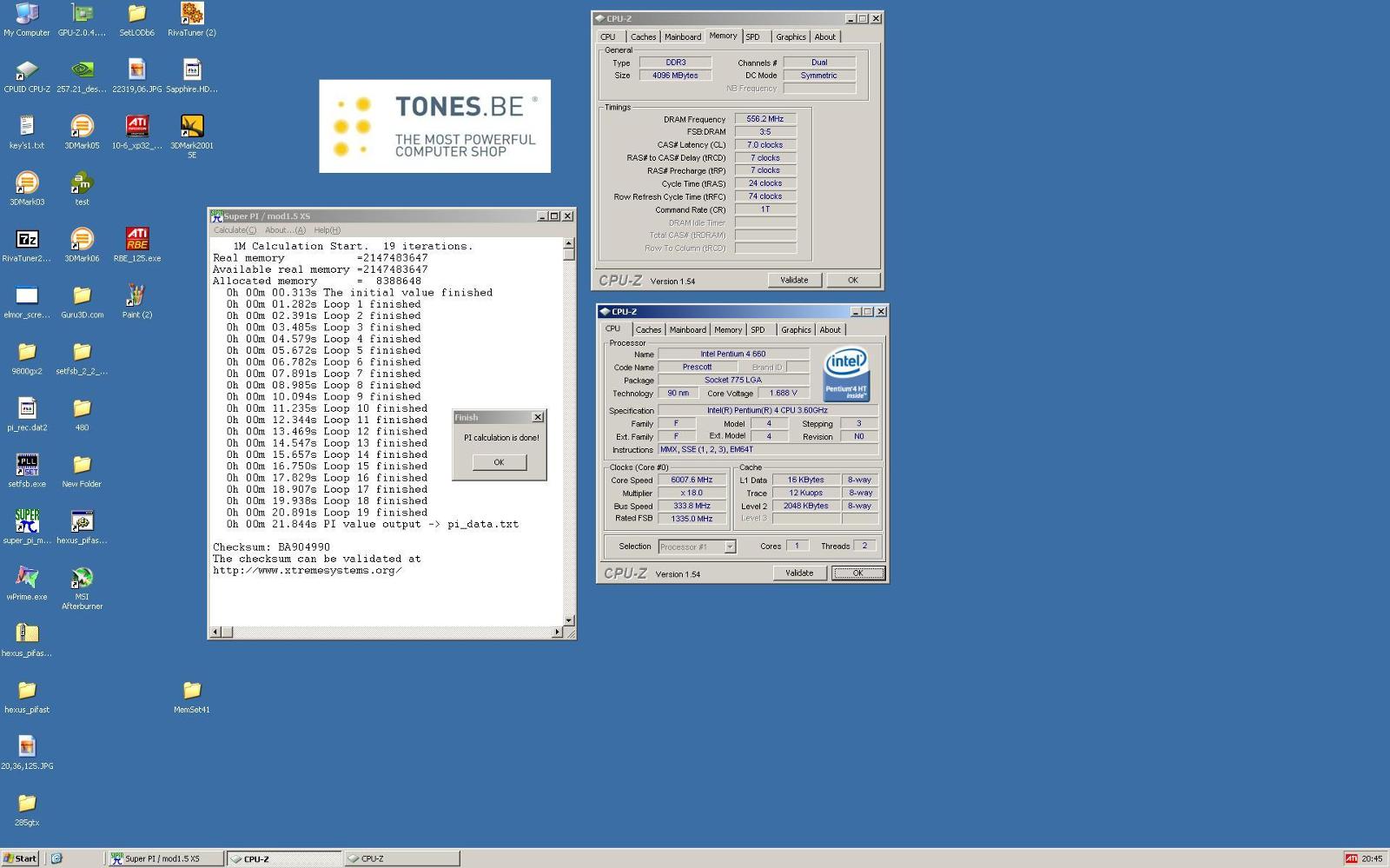Open Calculate menu in Super PI
The height and width of the screenshot is (868, 1390).
point(235,230)
